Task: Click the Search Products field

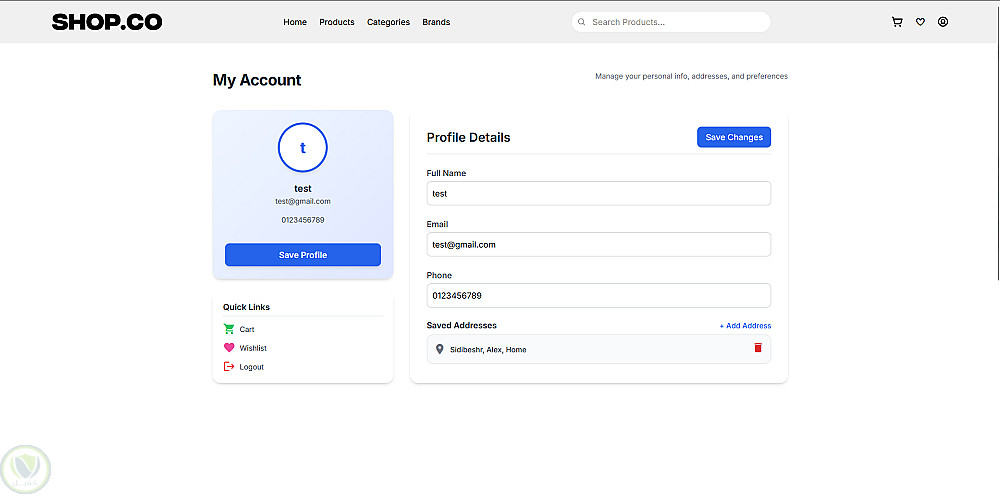Action: 675,22
